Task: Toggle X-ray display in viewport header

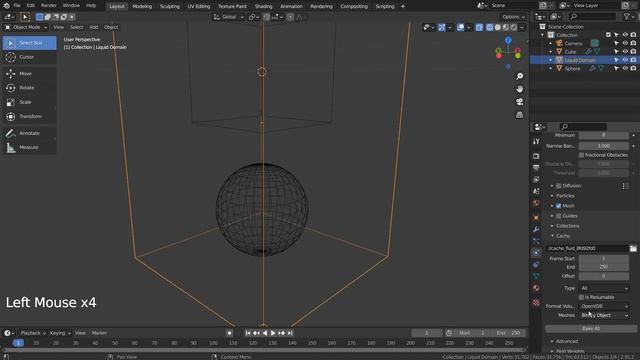Action: point(479,27)
